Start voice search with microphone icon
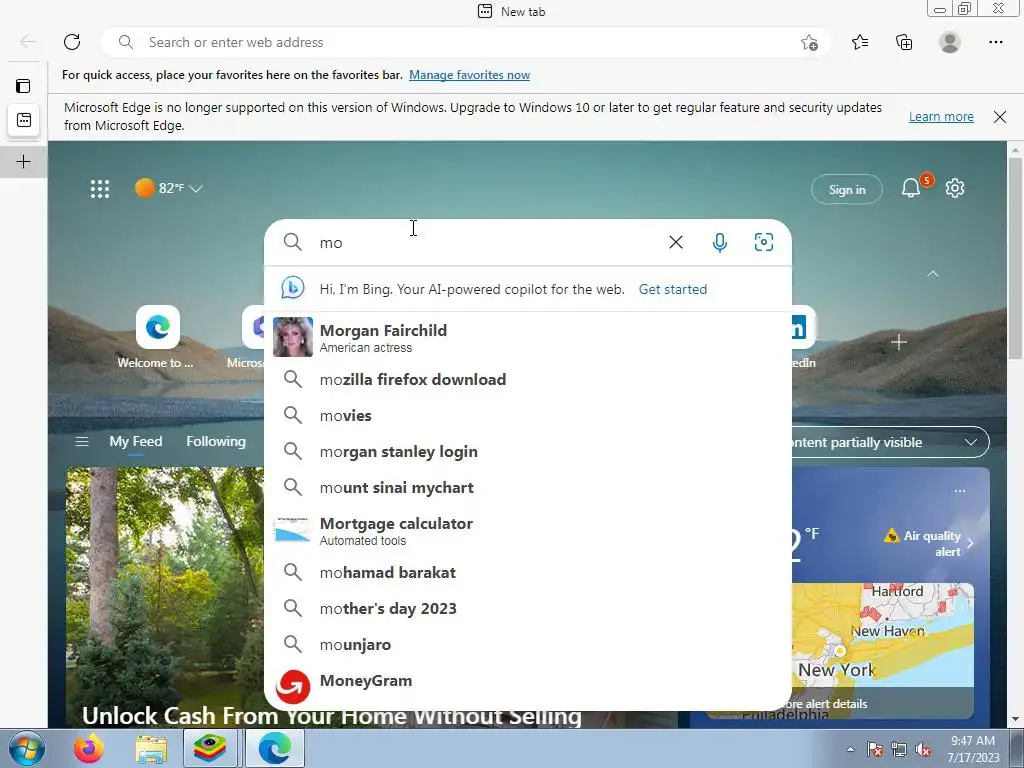This screenshot has width=1024, height=768. (x=720, y=242)
